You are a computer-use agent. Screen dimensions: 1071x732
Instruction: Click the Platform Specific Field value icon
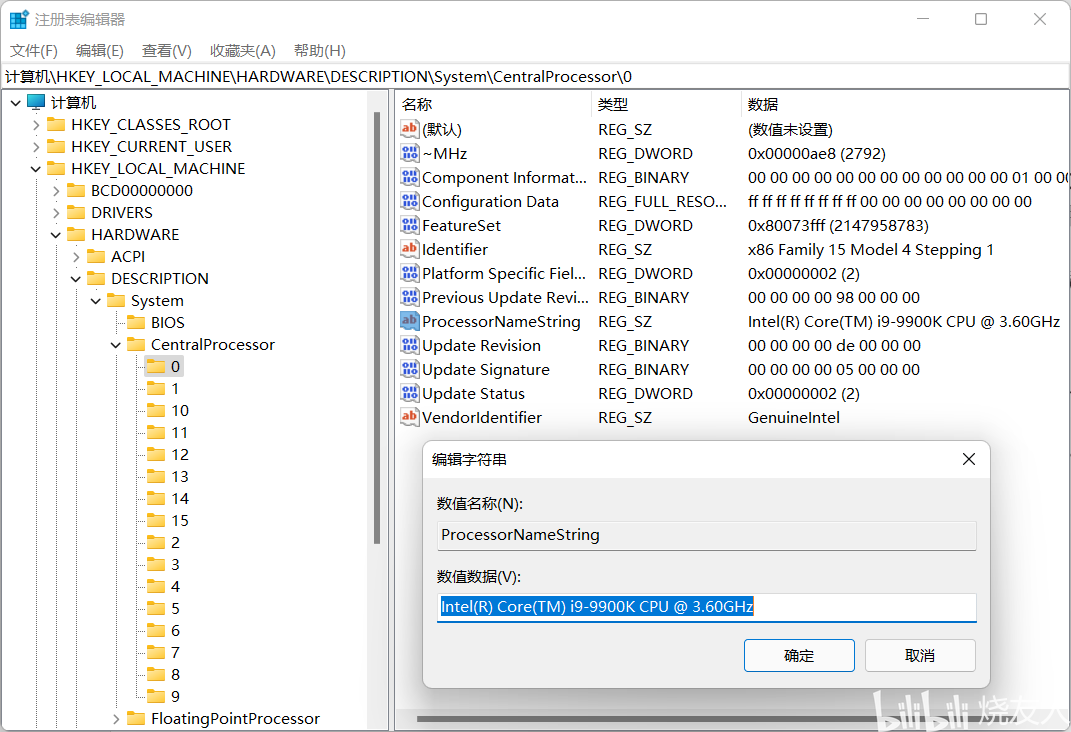click(x=409, y=273)
